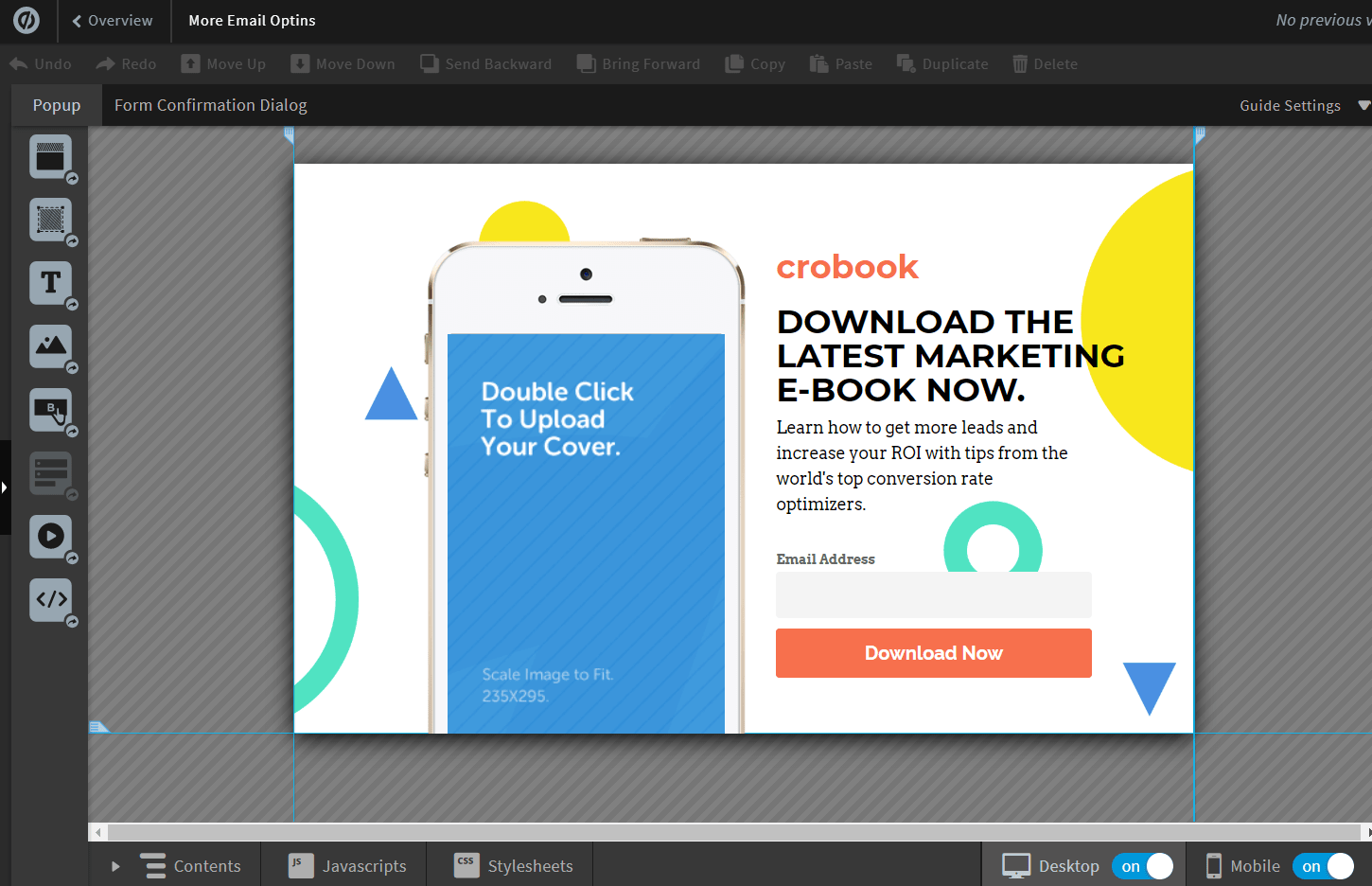Click the page title More Email Optins
This screenshot has height=886, width=1372.
(252, 21)
